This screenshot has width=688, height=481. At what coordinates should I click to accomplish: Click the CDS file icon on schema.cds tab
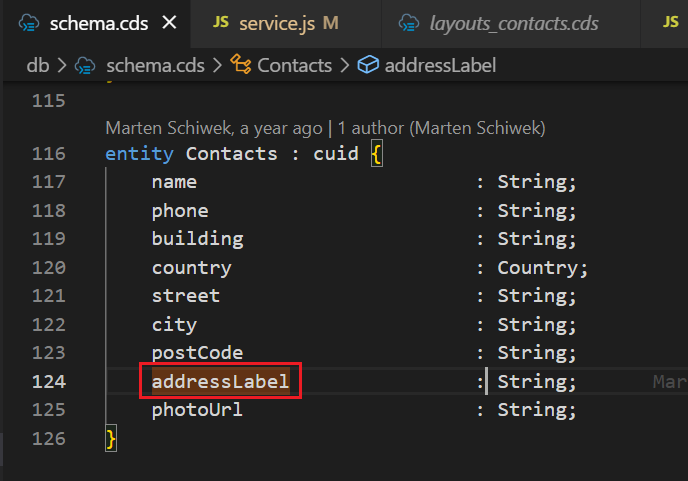(29, 23)
